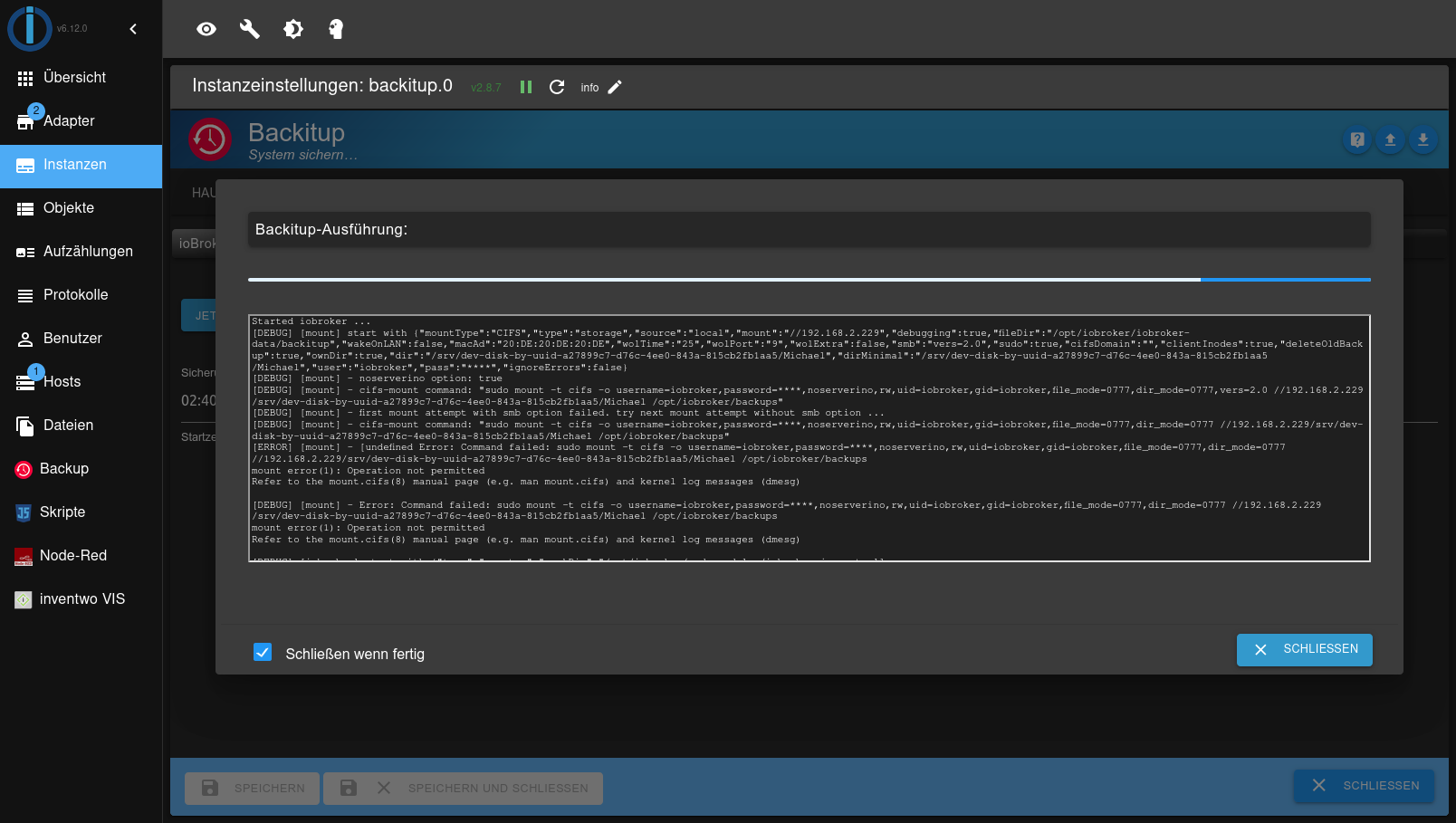Click the version v2.8.7 label
Screen dimensions: 1456x823
pos(486,88)
